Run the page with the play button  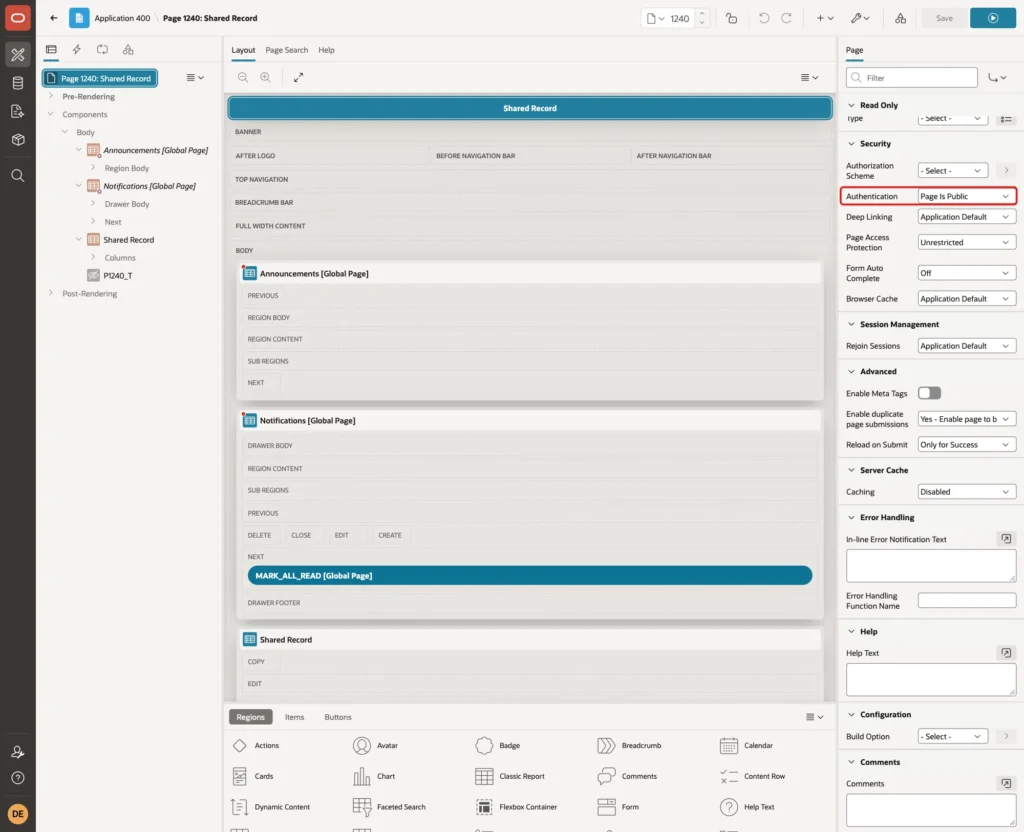pos(993,18)
